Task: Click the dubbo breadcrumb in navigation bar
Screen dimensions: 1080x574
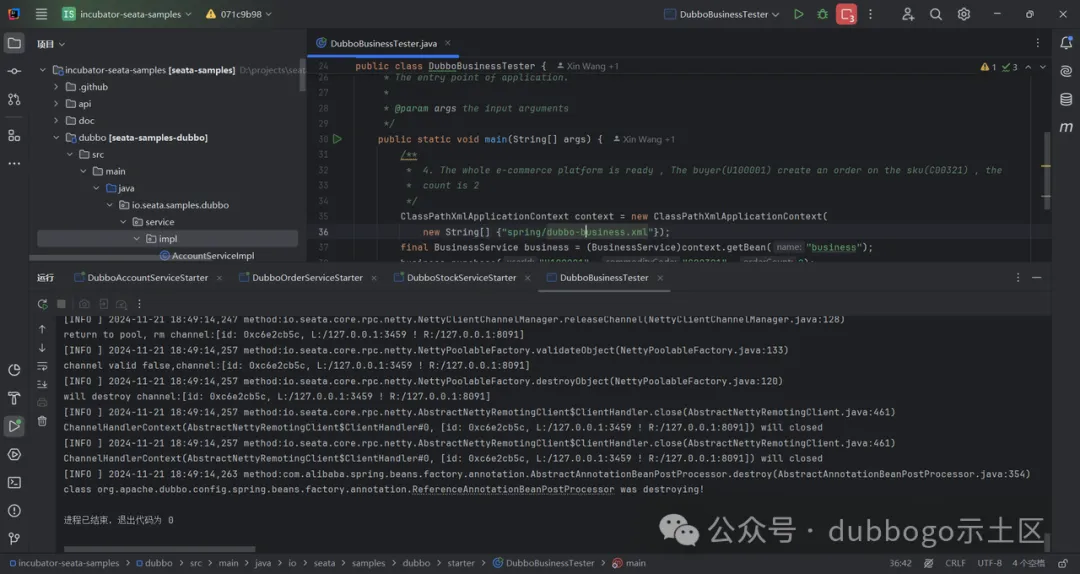Action: point(158,563)
